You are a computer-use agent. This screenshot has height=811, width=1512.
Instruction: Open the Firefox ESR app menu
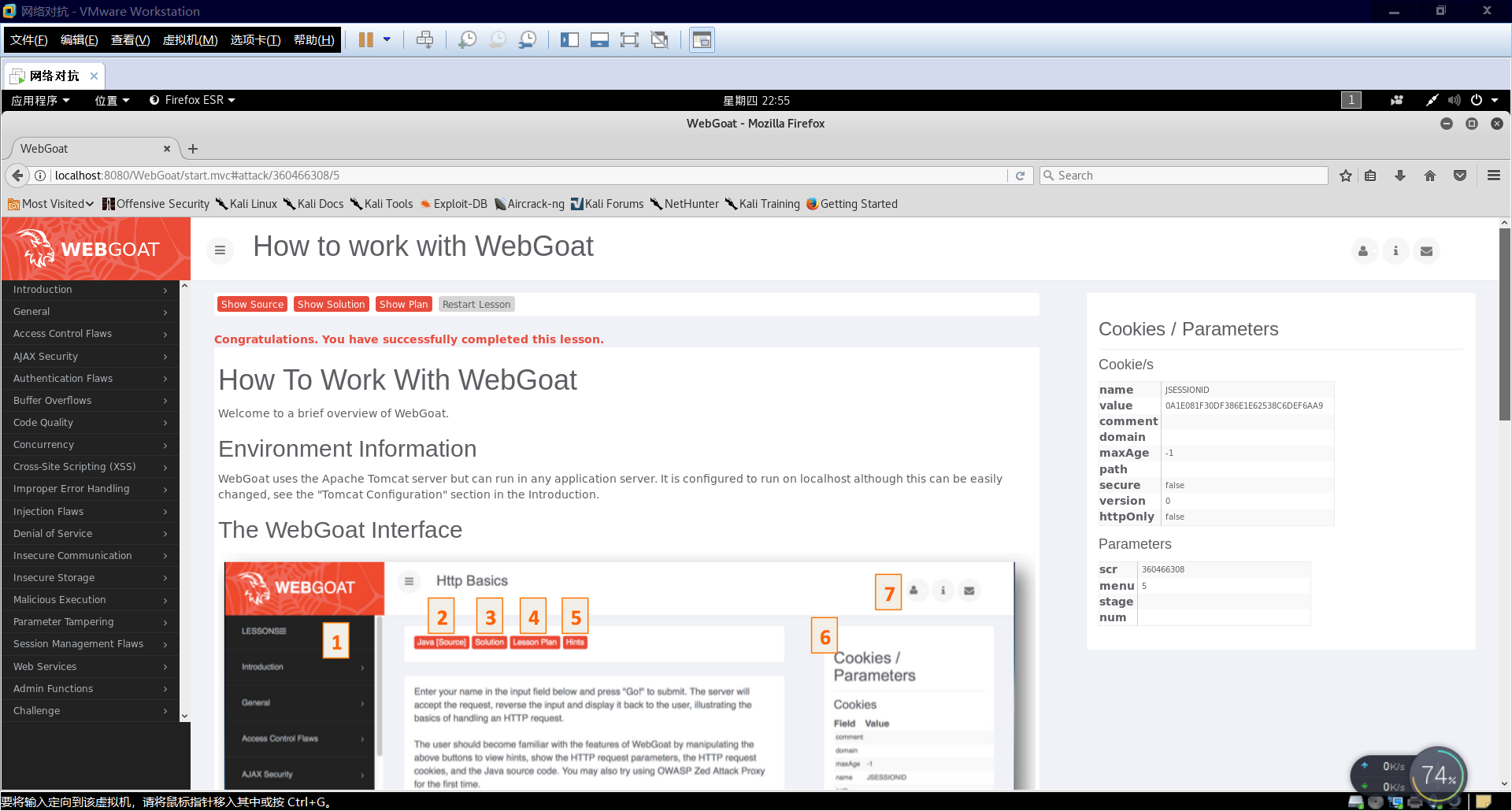click(193, 100)
